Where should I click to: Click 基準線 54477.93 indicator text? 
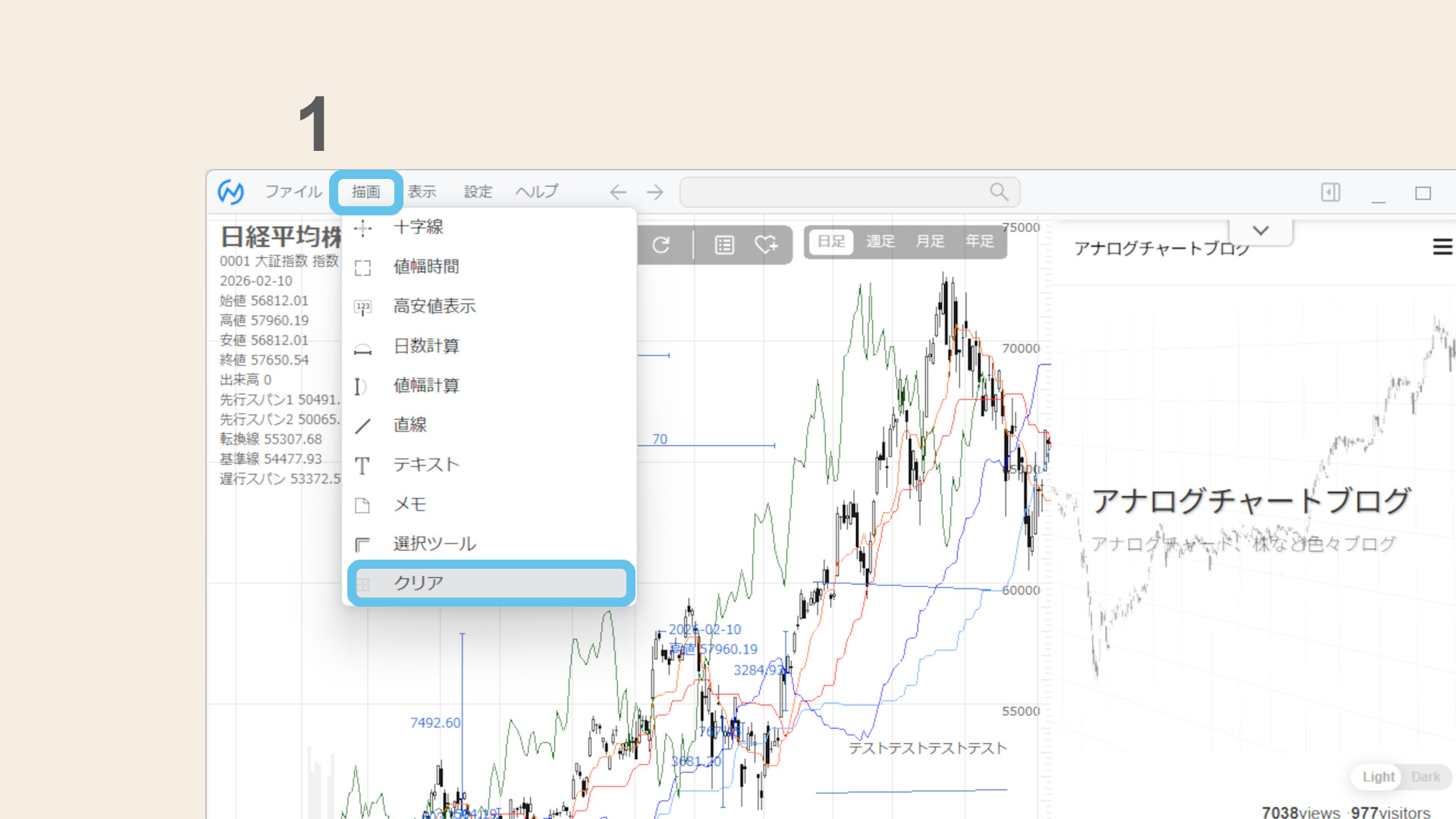271,459
